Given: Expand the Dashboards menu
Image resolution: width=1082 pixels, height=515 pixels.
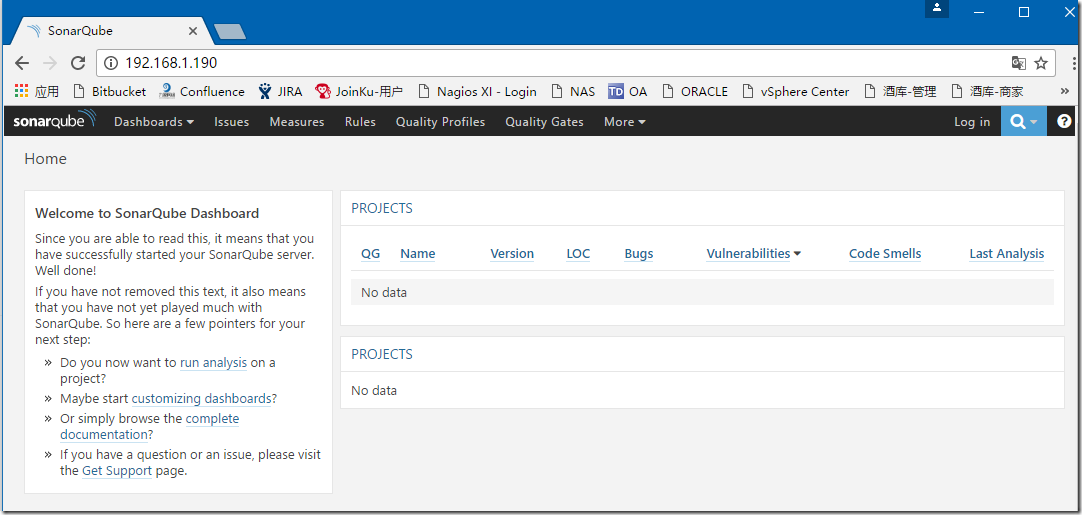Looking at the screenshot, I should [154, 122].
